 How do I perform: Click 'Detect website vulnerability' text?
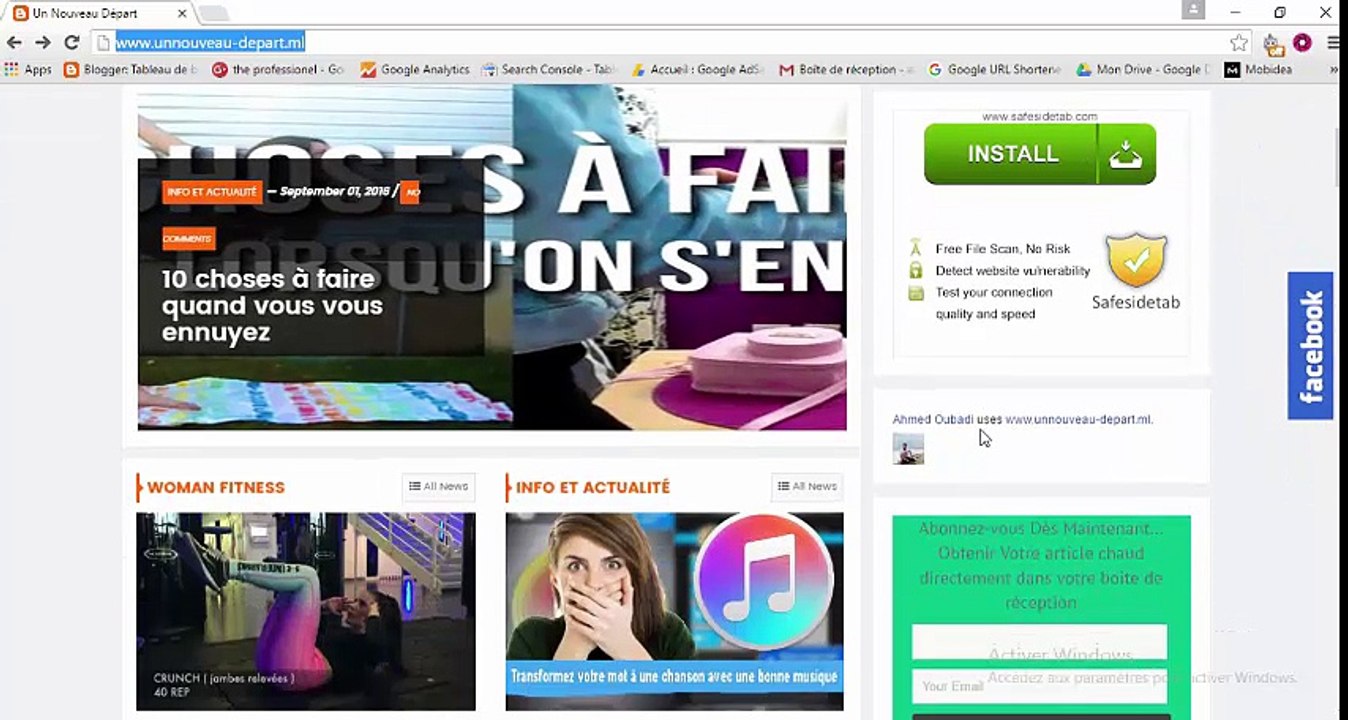1013,271
